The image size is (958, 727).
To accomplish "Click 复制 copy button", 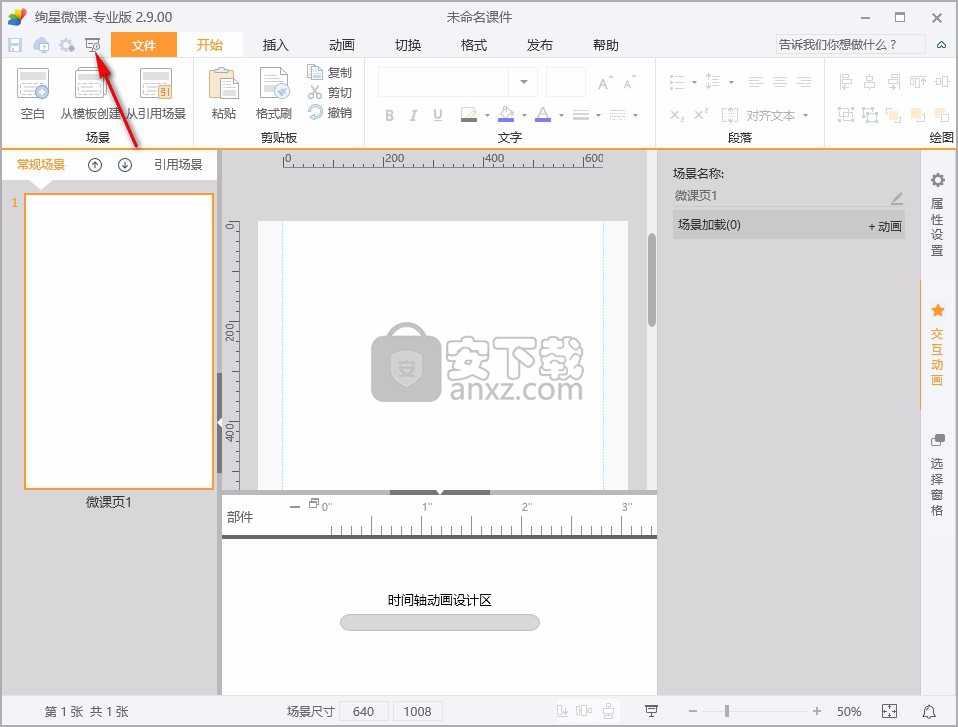I will coord(330,73).
